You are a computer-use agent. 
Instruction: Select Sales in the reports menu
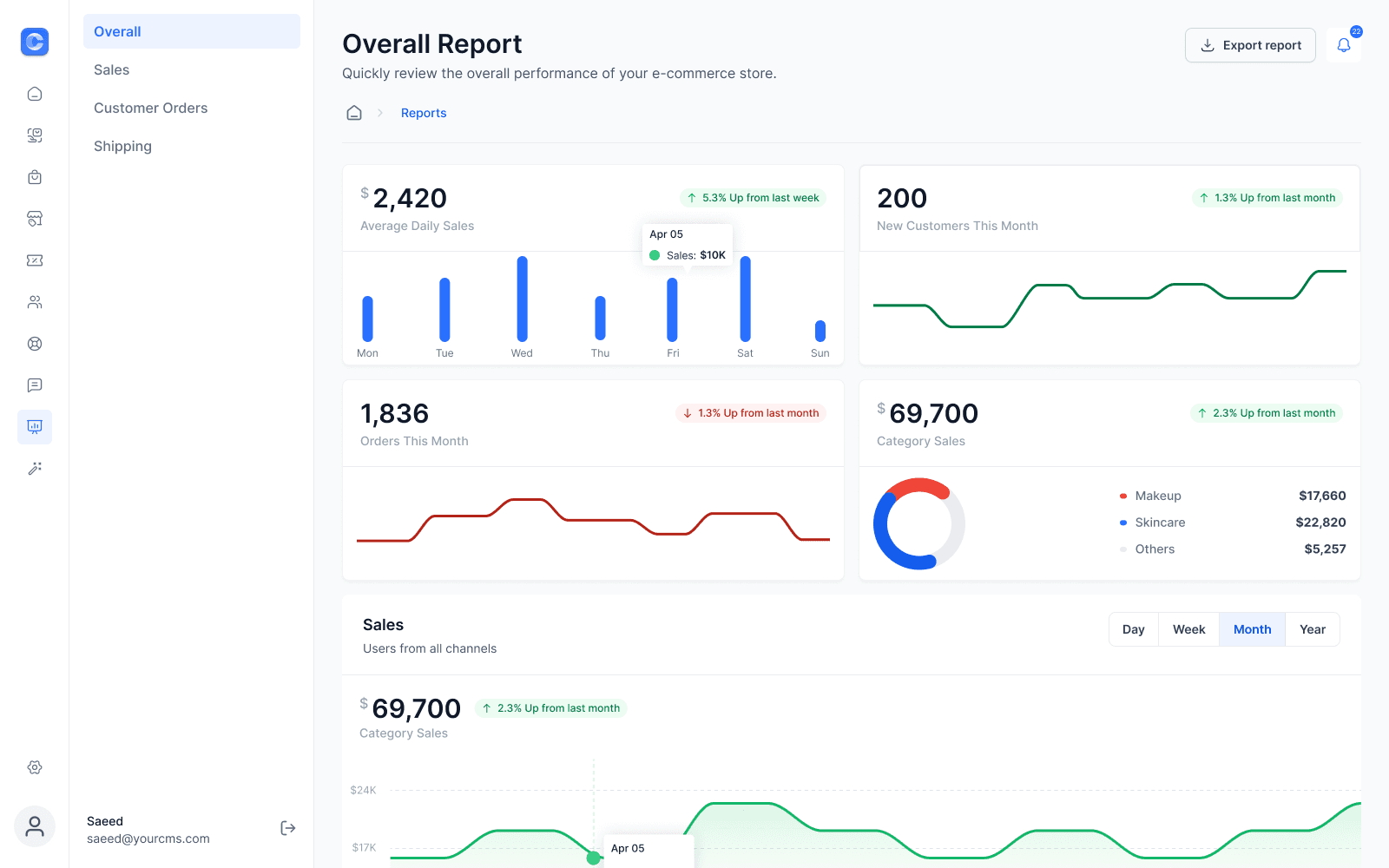[192, 69]
